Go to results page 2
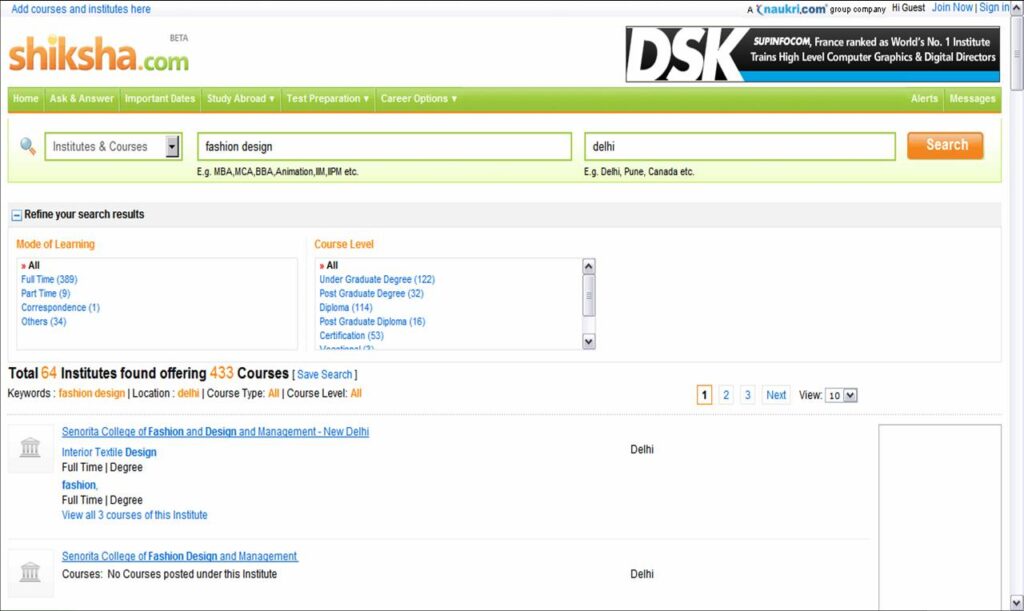The width and height of the screenshot is (1024, 611). click(726, 395)
